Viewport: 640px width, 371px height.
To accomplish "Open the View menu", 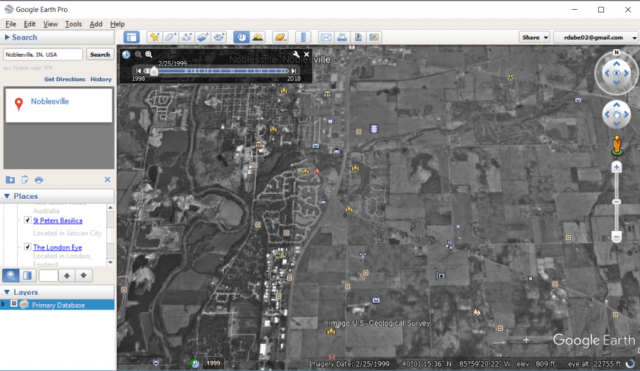I will [51, 24].
